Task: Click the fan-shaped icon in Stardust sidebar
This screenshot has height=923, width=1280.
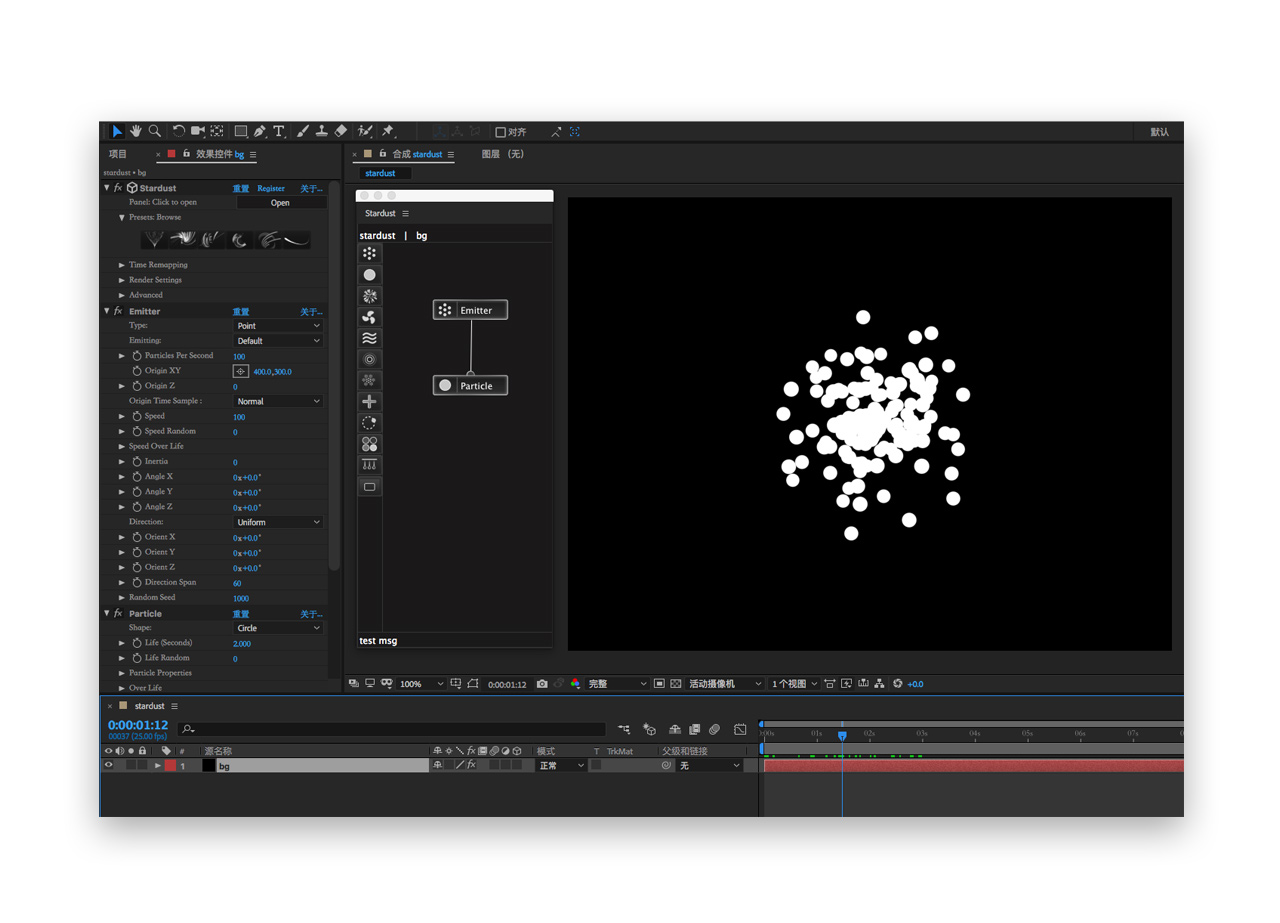Action: click(370, 317)
